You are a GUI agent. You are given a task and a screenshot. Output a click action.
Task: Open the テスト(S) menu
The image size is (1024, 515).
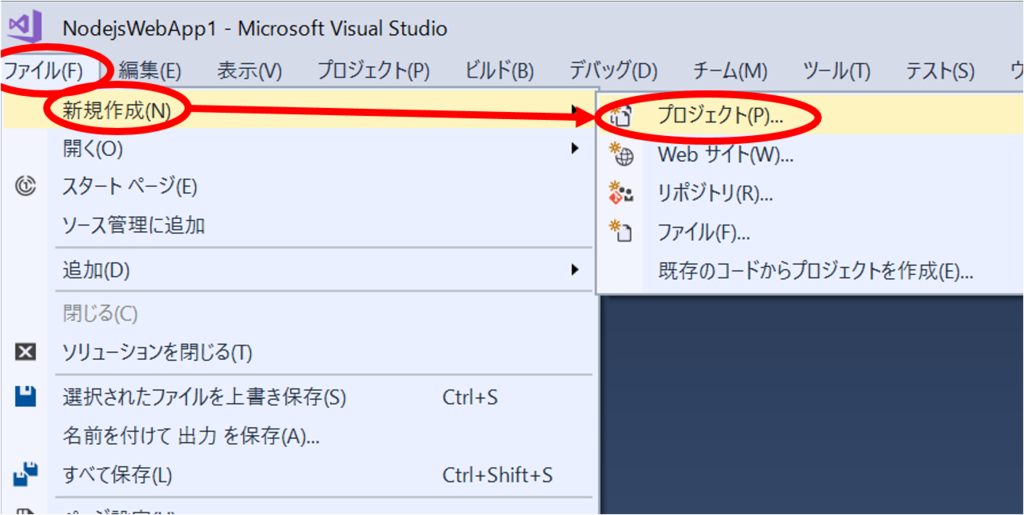pos(940,71)
